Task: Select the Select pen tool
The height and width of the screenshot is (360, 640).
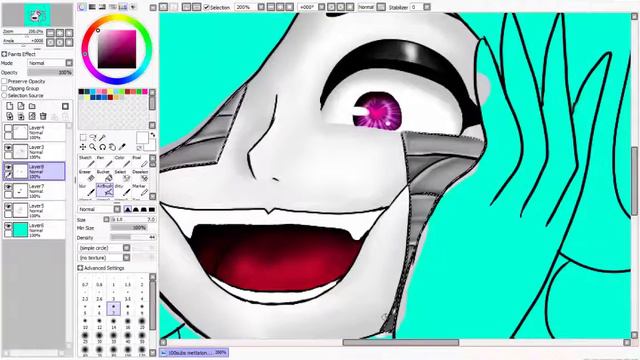Action: click(x=122, y=176)
